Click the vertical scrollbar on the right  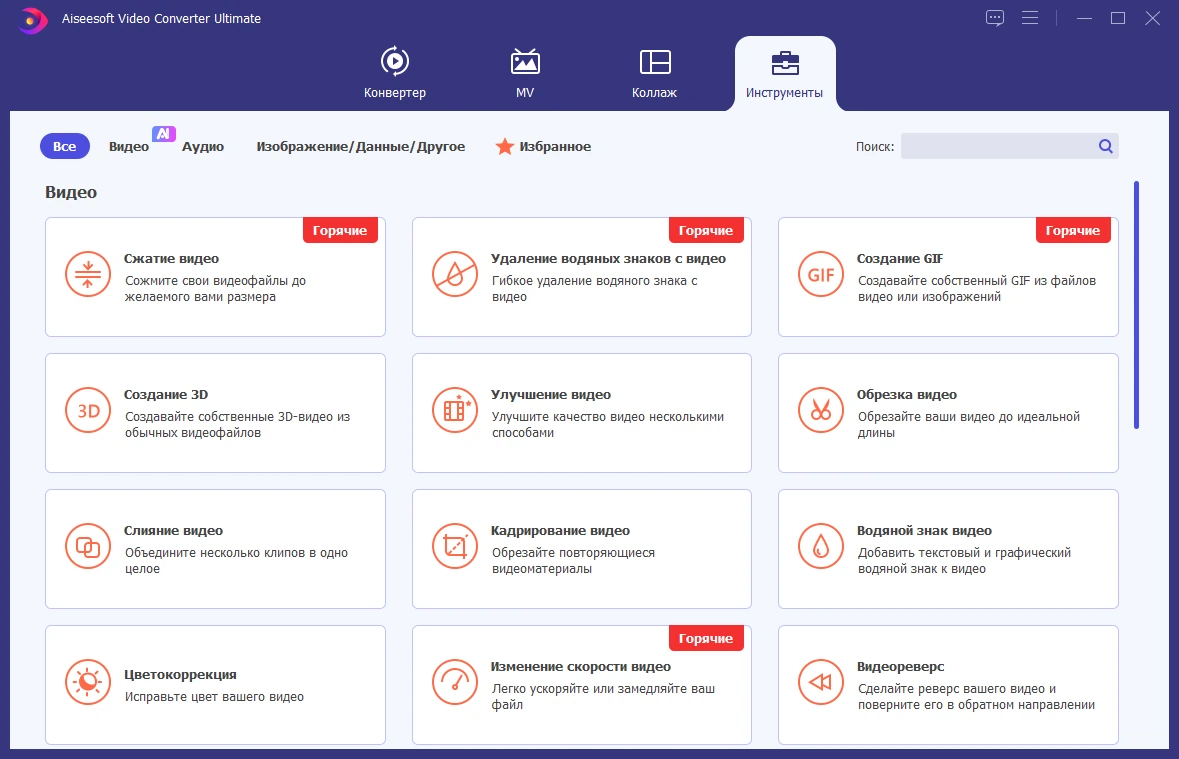click(1136, 305)
